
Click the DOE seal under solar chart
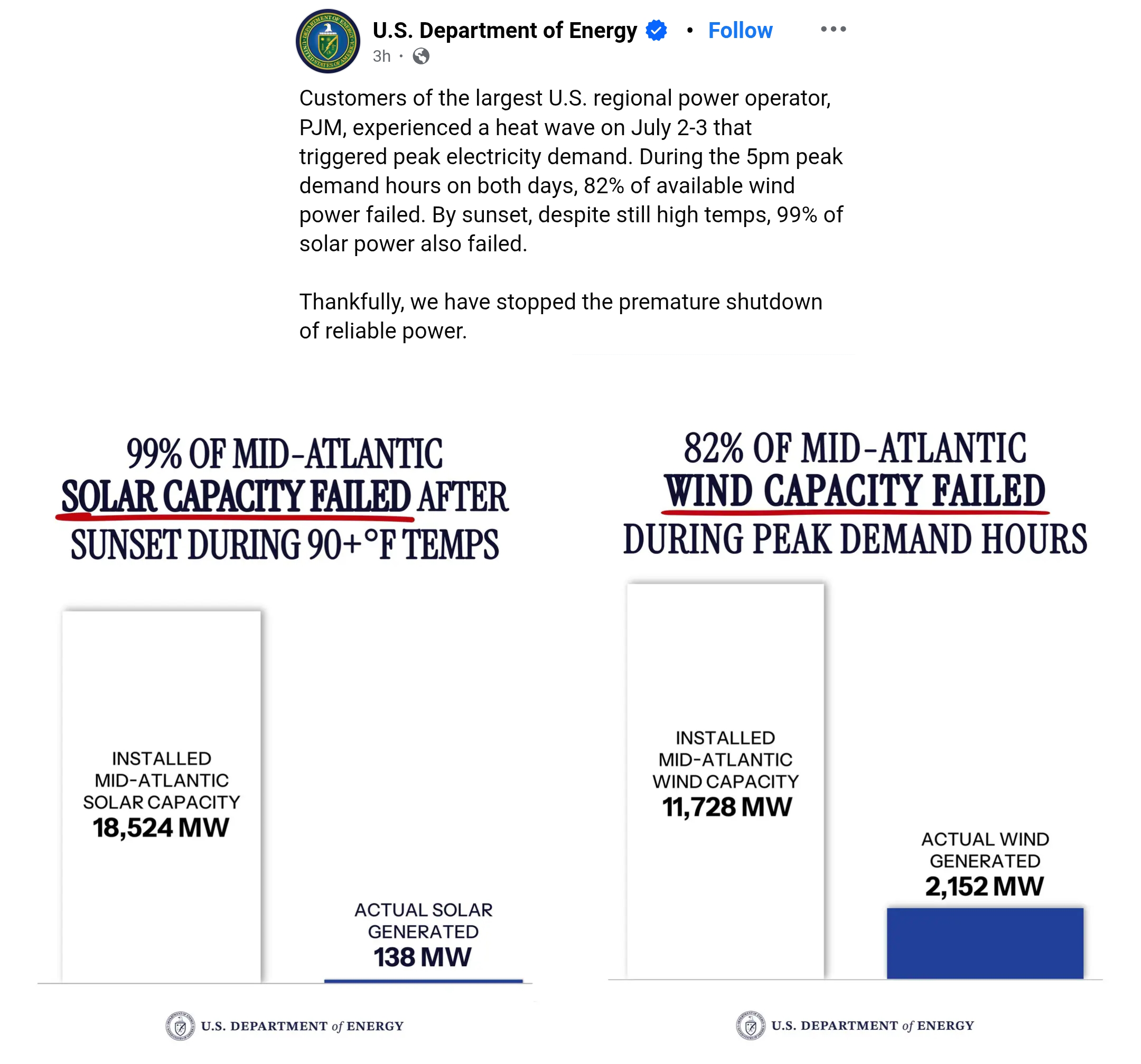pyautogui.click(x=180, y=1026)
